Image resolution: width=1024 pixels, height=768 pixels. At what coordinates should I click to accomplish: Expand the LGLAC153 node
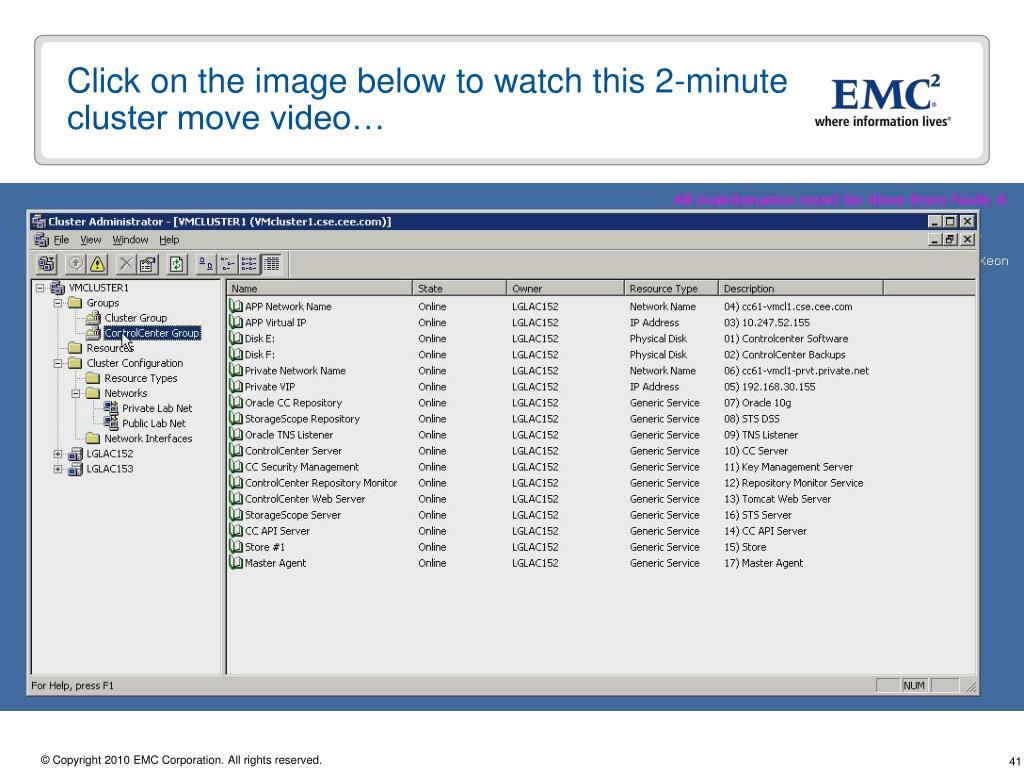coord(57,468)
